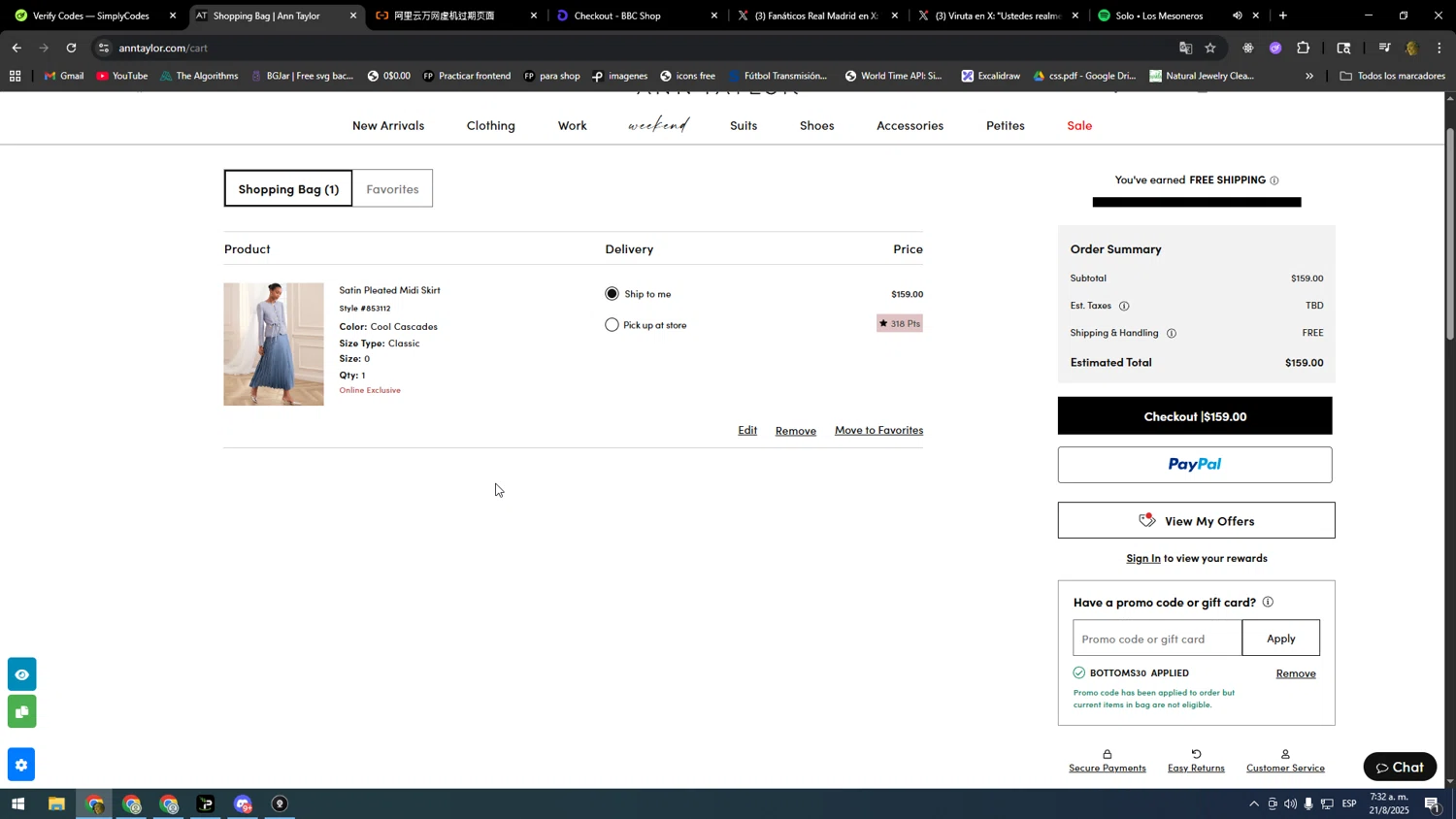
Task: Open the Satin Pleated Midi Skirt product link
Action: click(390, 290)
